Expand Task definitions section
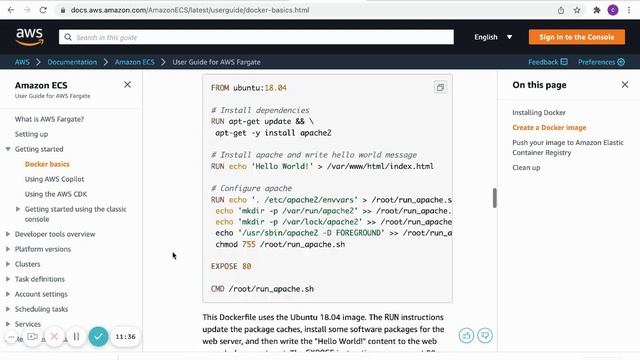 click(8, 279)
